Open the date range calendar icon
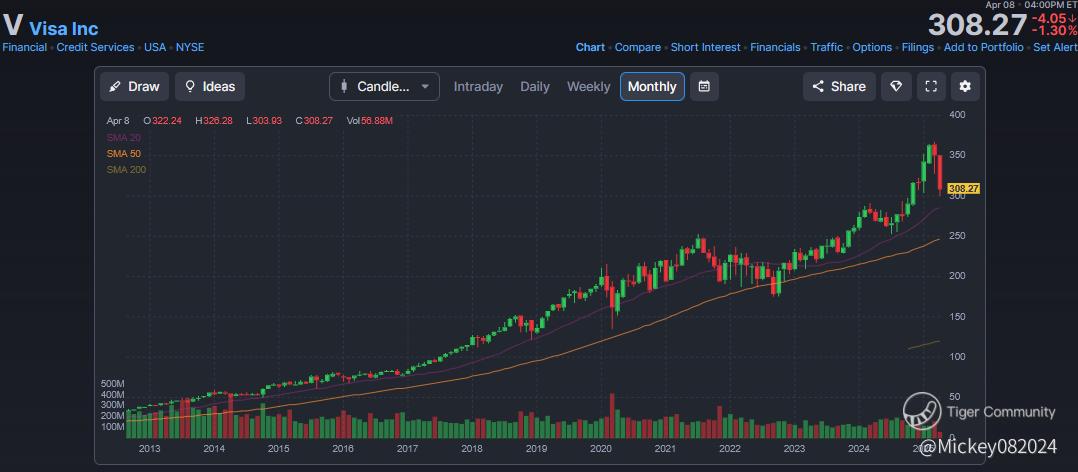The width and height of the screenshot is (1078, 472). point(704,87)
